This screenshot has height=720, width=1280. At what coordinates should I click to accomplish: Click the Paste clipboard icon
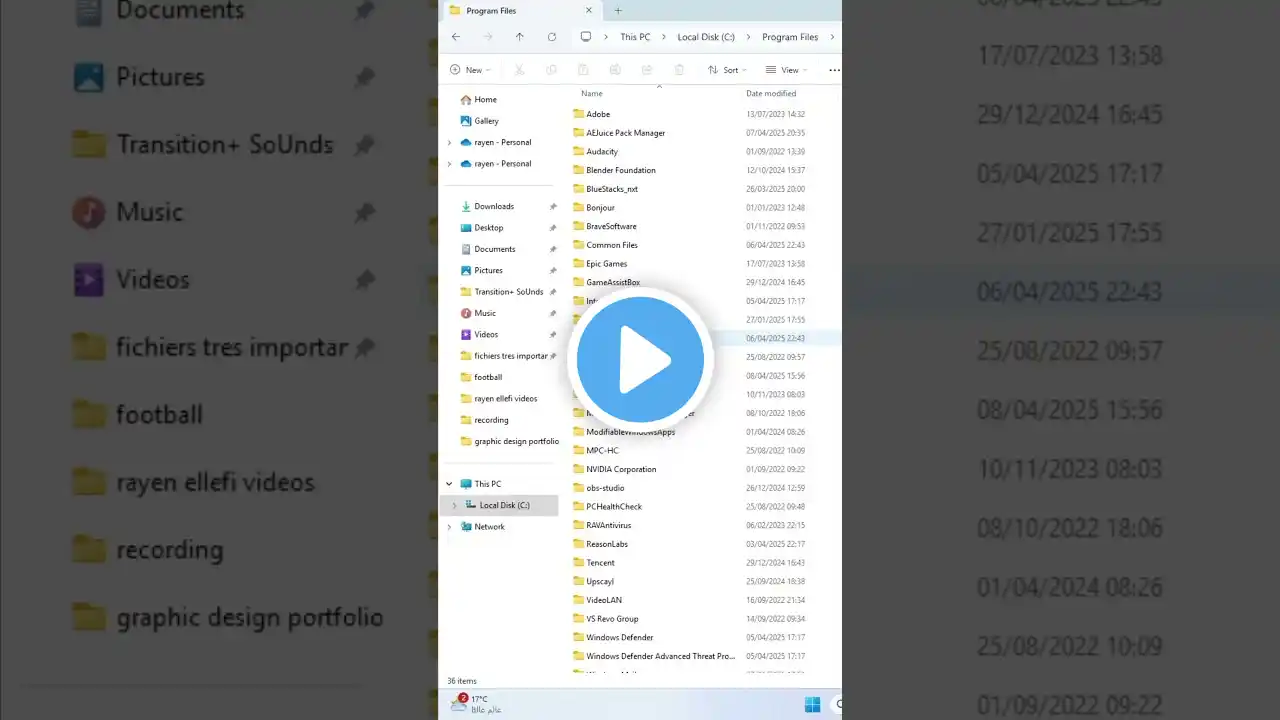point(583,70)
